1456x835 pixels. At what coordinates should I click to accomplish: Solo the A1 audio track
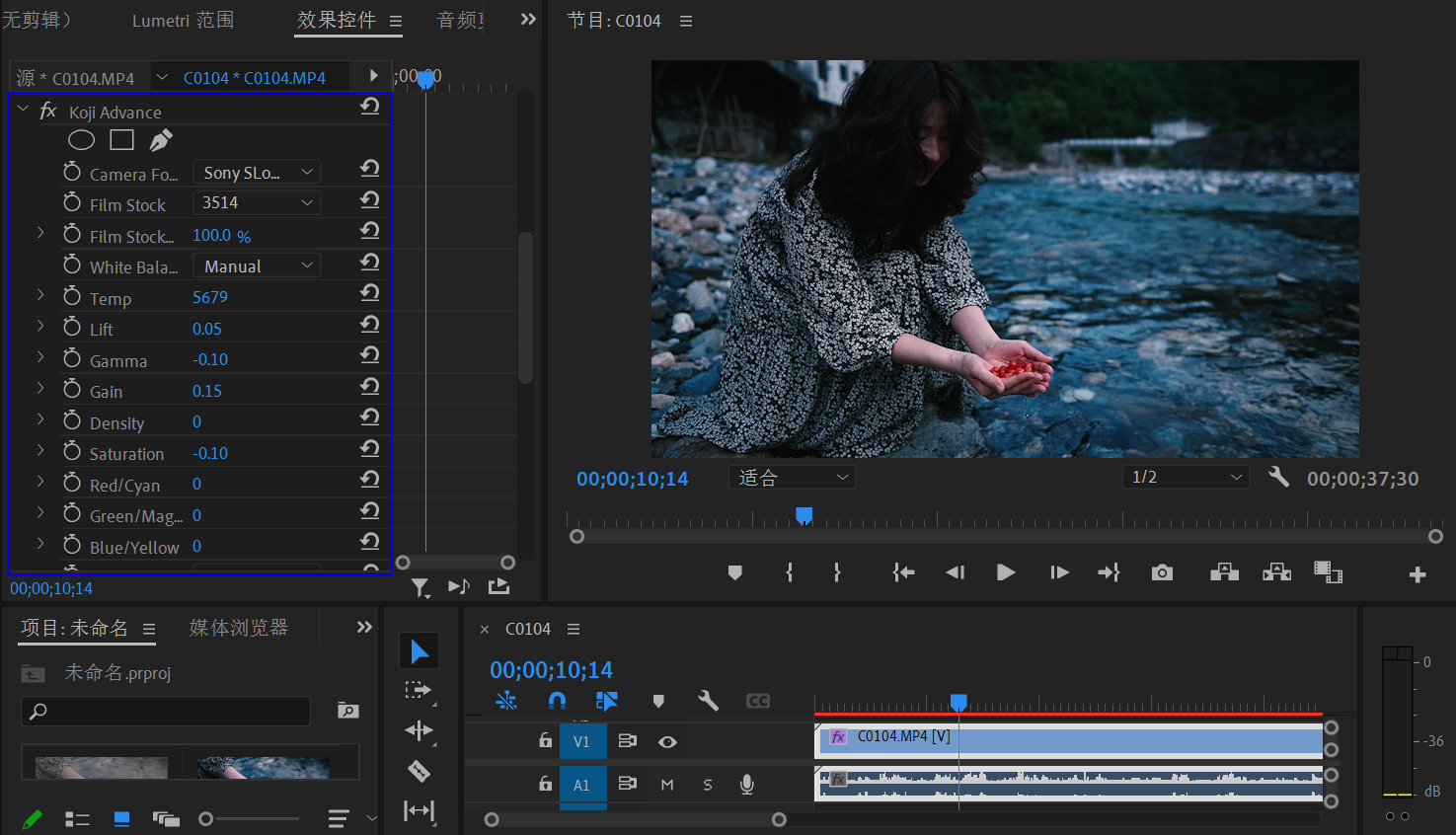click(x=708, y=785)
